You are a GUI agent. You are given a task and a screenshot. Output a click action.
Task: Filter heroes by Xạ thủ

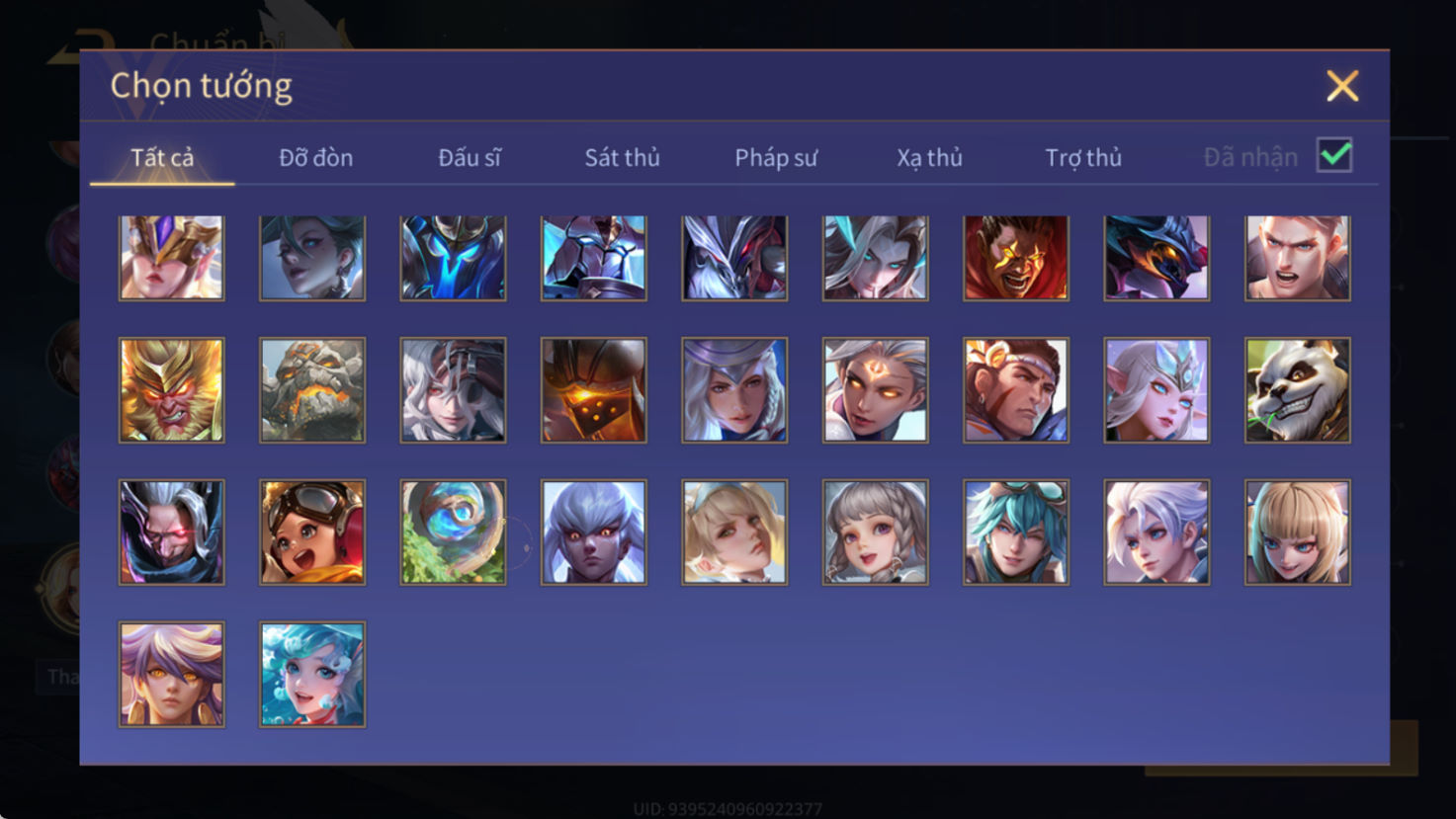[929, 158]
